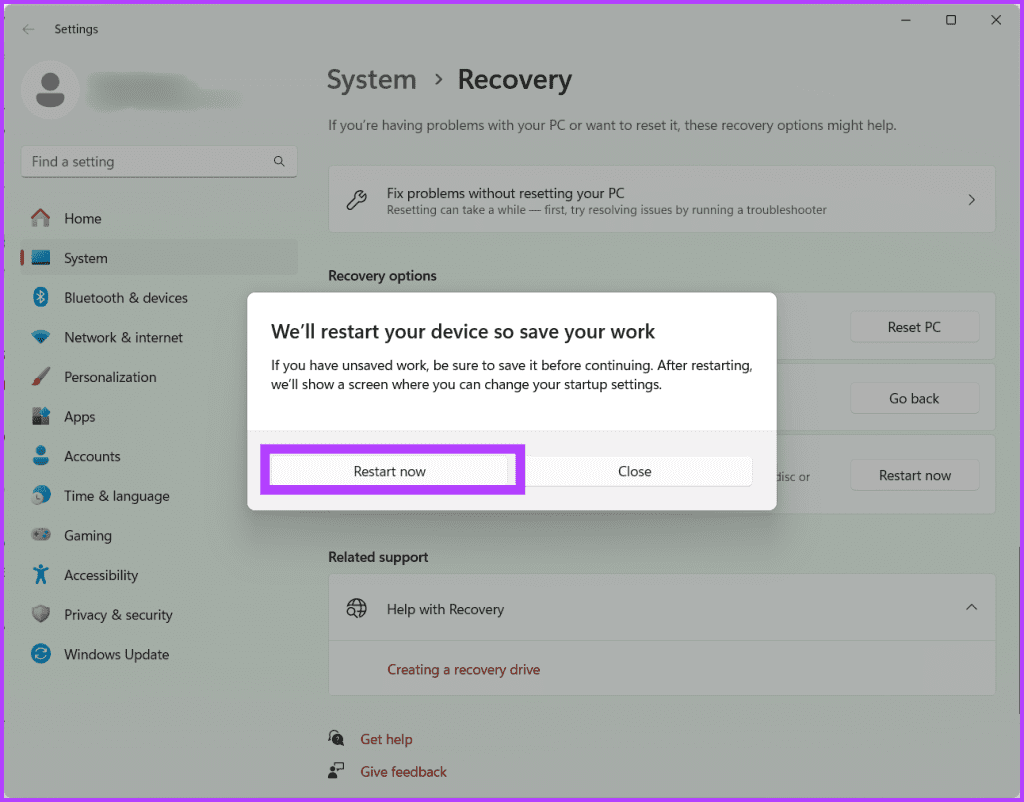1024x802 pixels.
Task: Collapse the Help with Recovery section
Action: pos(971,607)
